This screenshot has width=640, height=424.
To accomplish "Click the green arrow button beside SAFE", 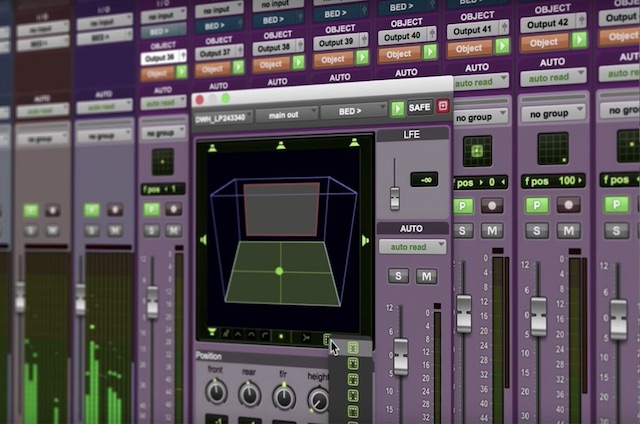I will tap(397, 109).
